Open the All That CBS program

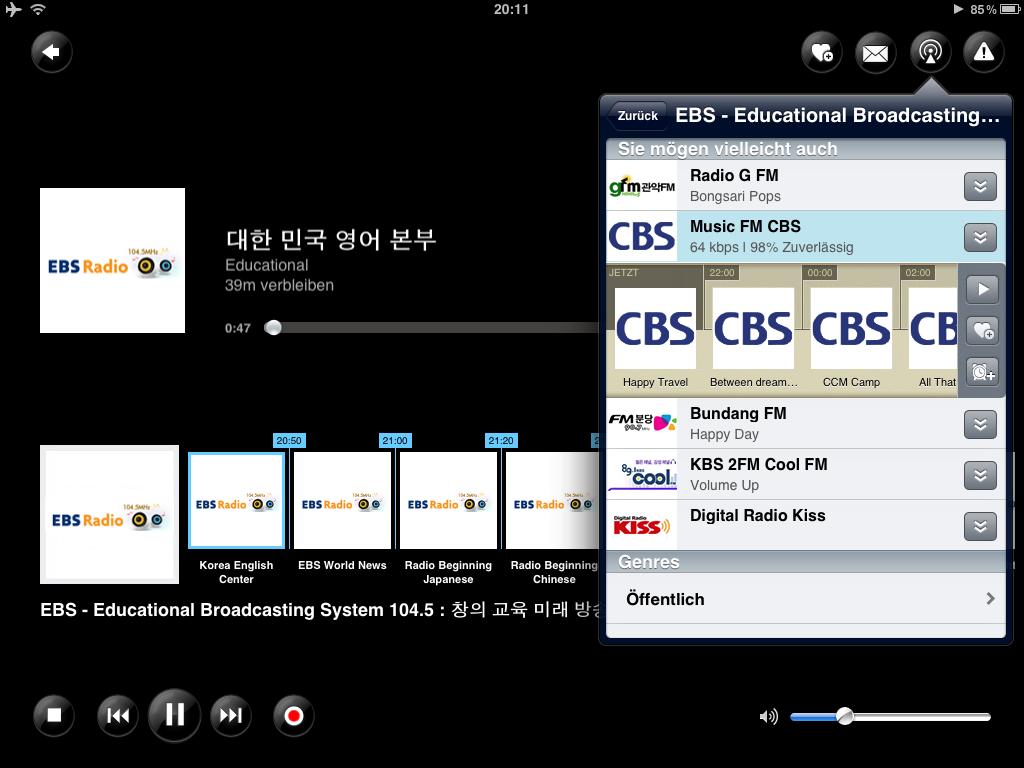(x=933, y=328)
